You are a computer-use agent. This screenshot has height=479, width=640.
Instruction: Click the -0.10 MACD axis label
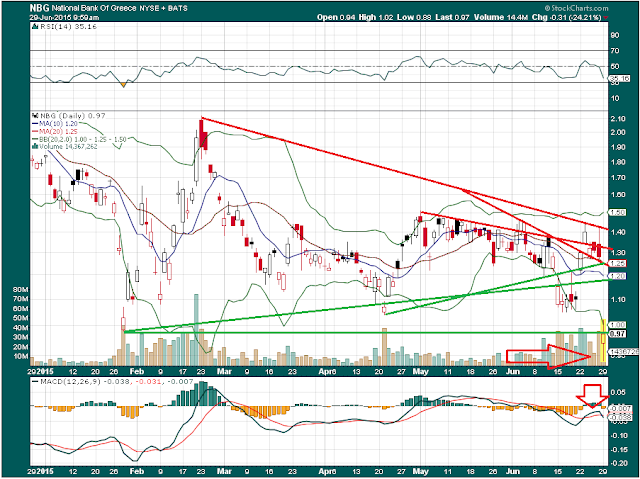617,435
